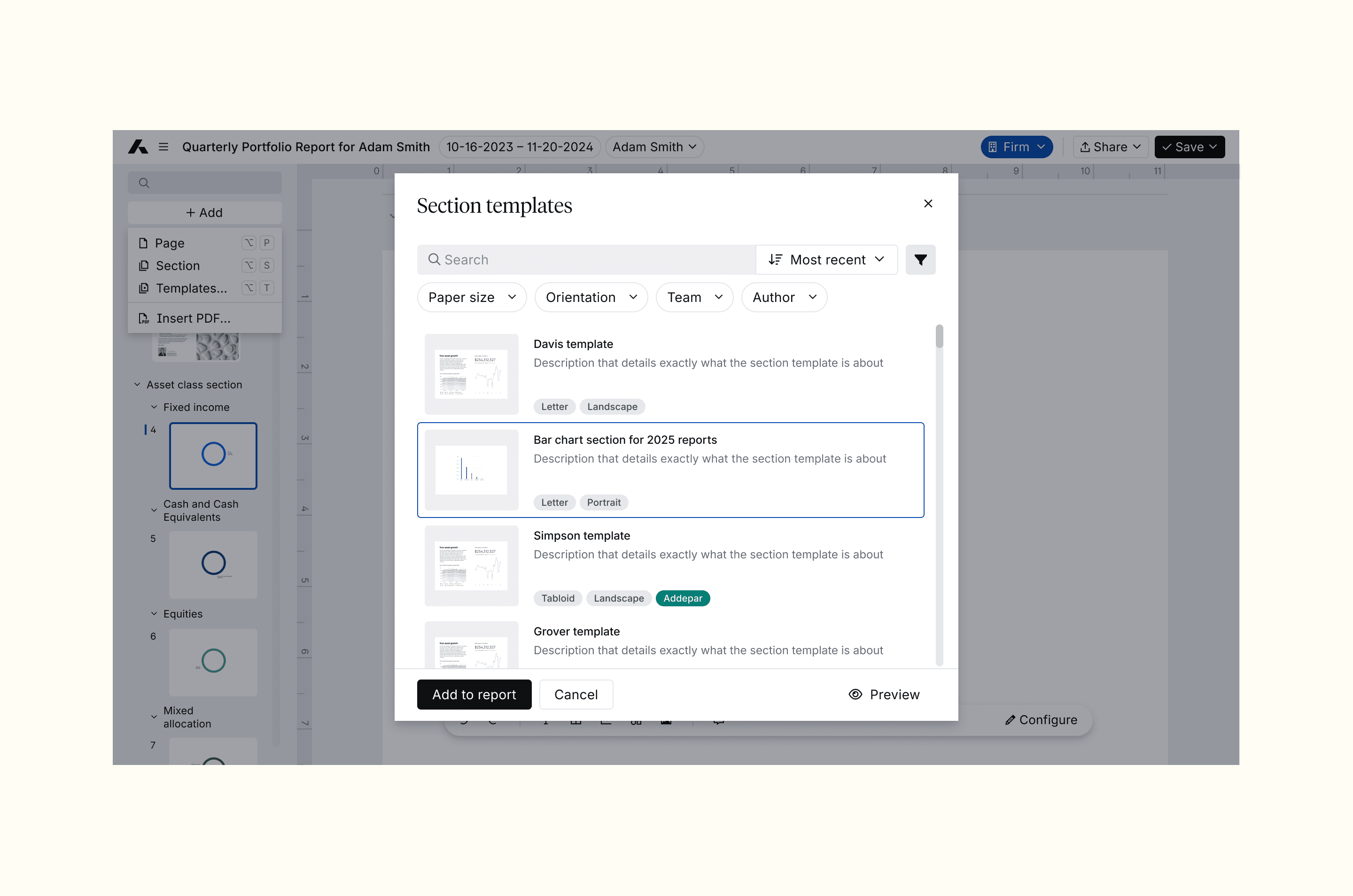Click the Add to report button
Image resolution: width=1353 pixels, height=896 pixels.
tap(474, 694)
